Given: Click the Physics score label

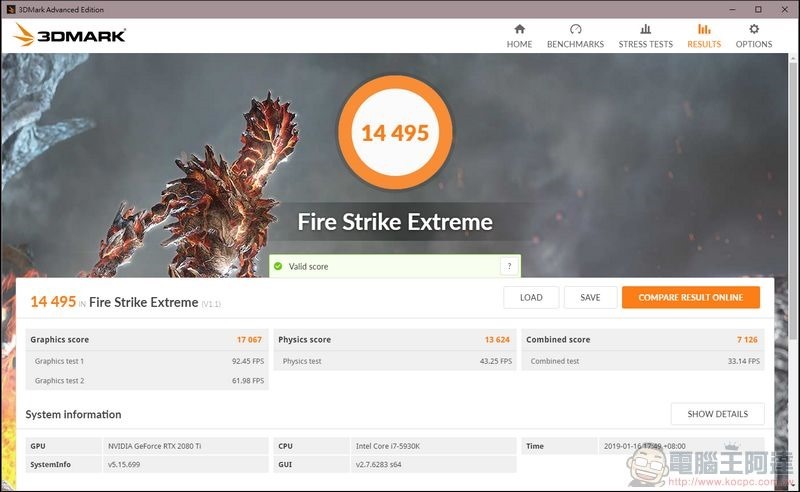Looking at the screenshot, I should pyautogui.click(x=305, y=339).
